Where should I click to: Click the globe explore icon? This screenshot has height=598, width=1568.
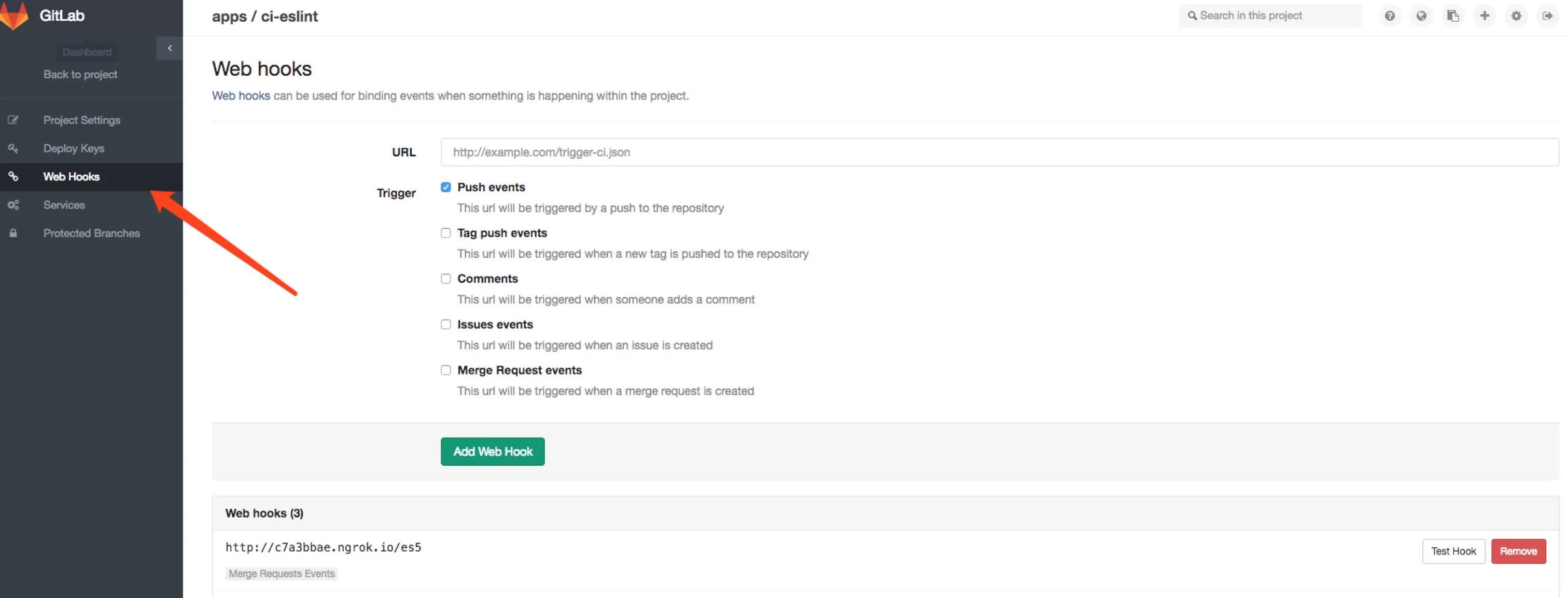tap(1421, 16)
